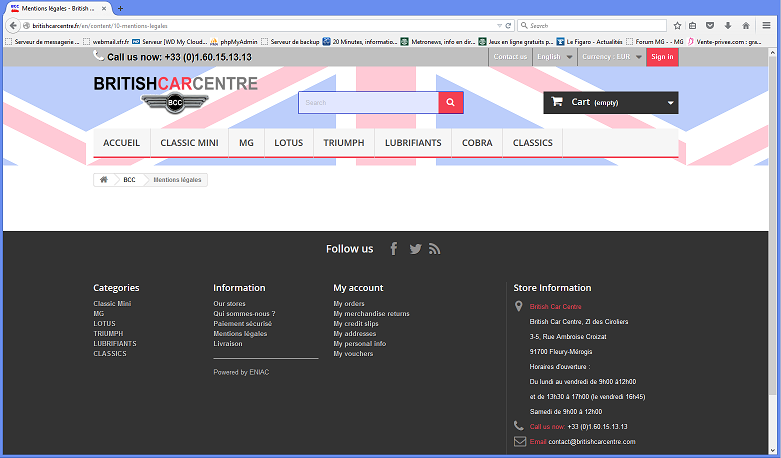Open Livraison footer link
Viewport: 781px width, 458px height.
228,344
